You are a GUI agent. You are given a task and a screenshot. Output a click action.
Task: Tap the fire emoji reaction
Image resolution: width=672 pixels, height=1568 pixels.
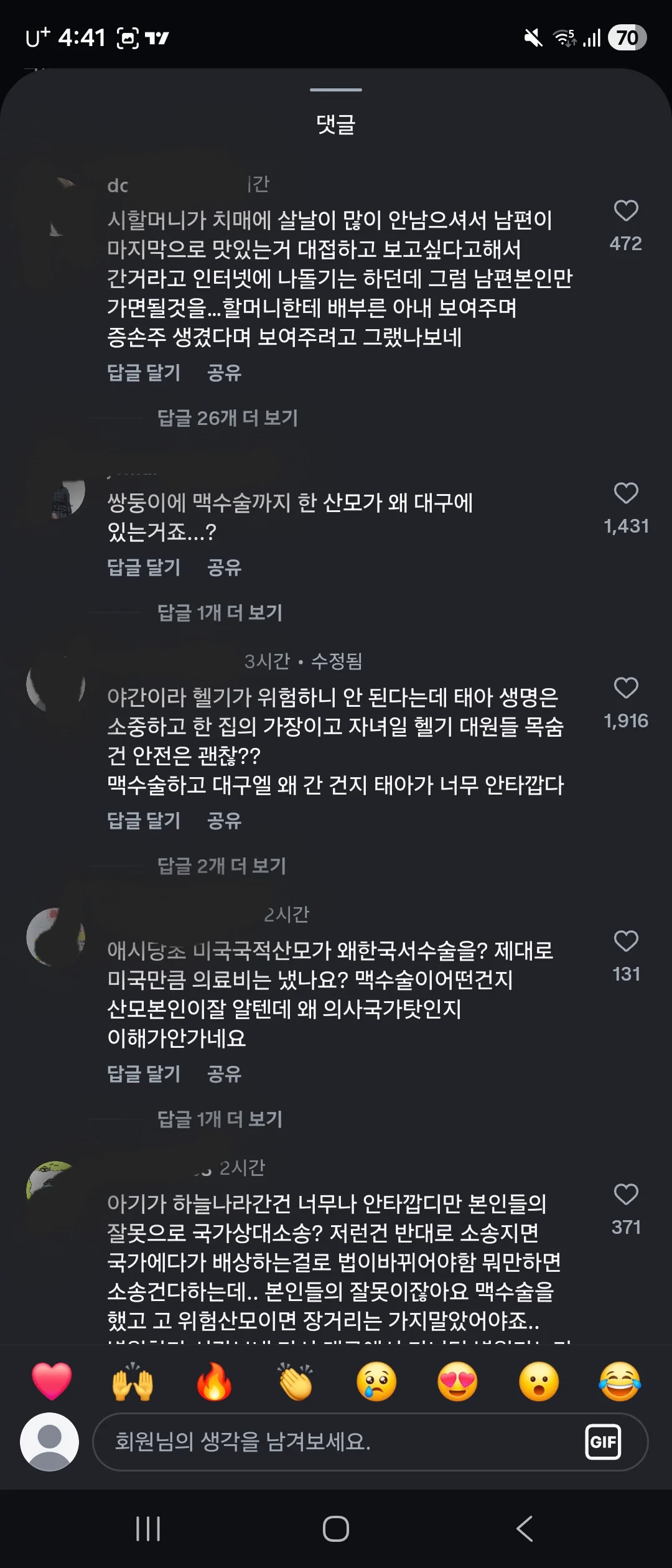click(x=214, y=1381)
